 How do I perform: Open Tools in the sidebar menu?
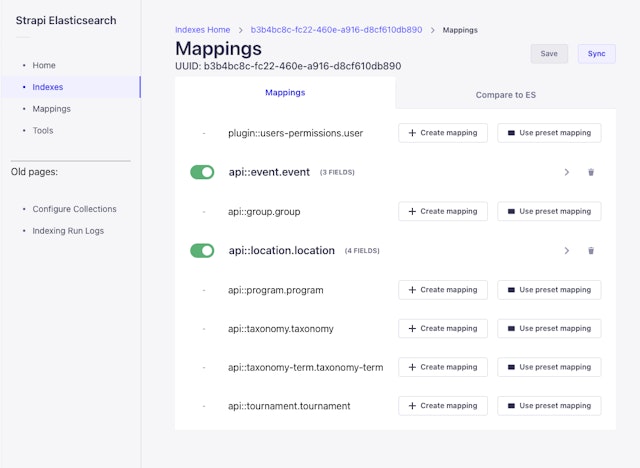(x=43, y=131)
